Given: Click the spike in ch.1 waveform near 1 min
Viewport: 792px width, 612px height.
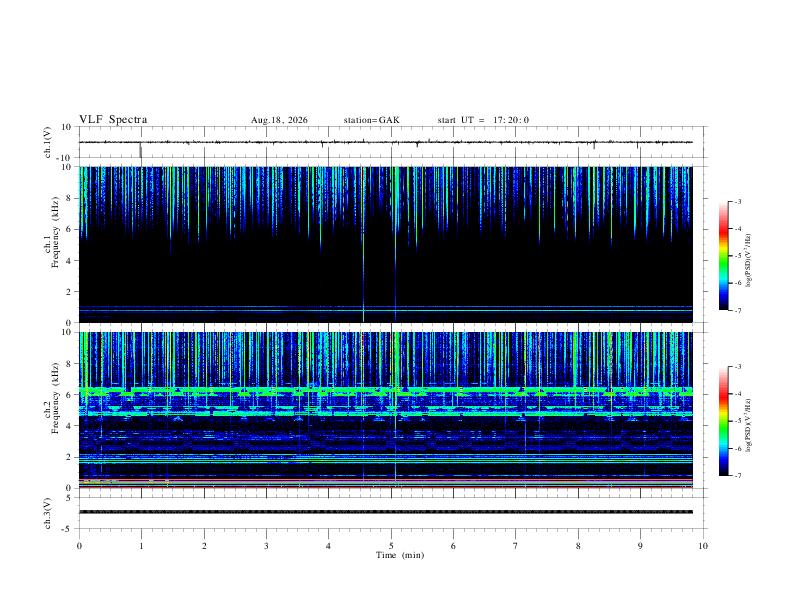Looking at the screenshot, I should pos(141,150).
